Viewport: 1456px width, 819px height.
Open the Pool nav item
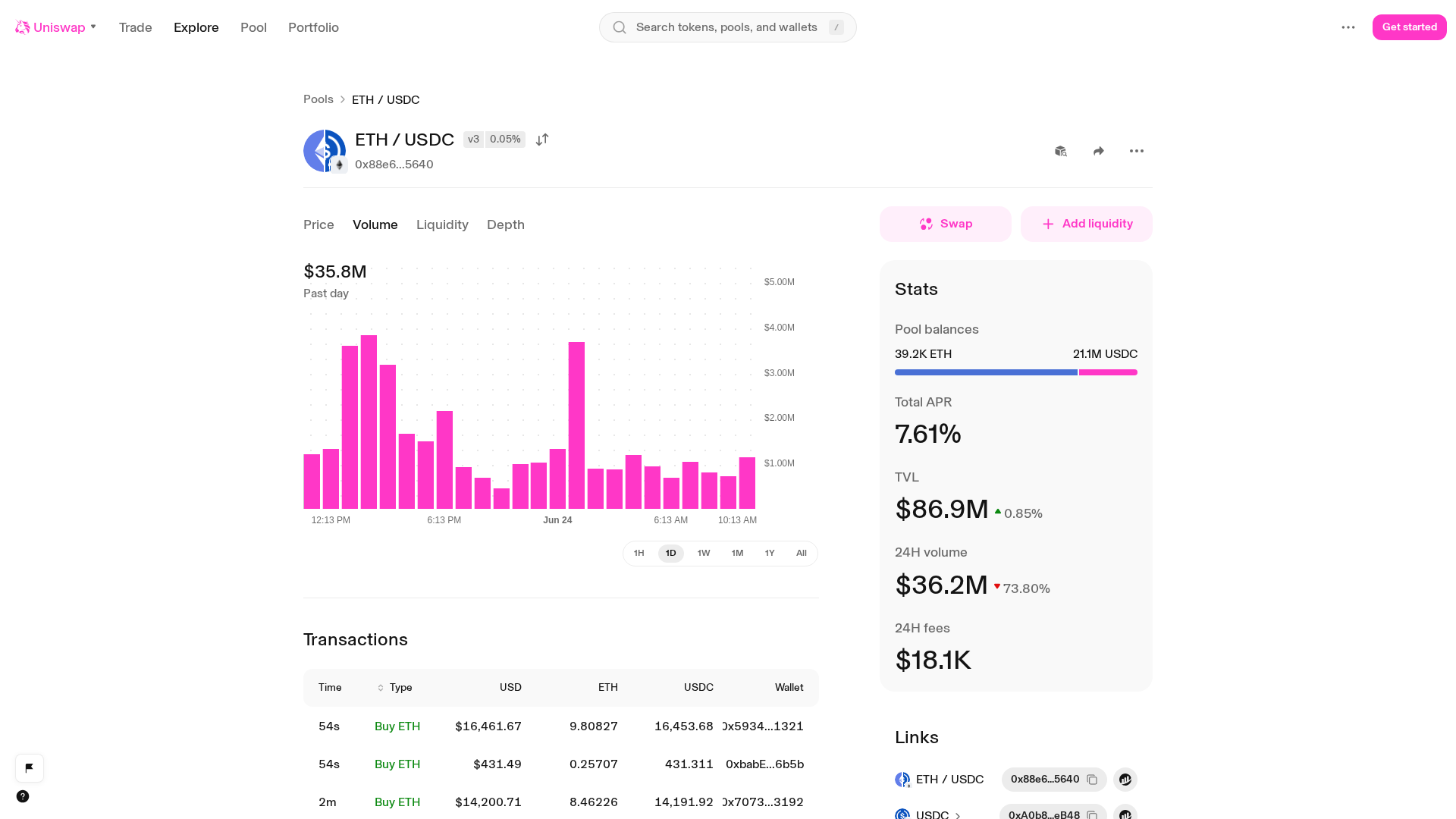(253, 27)
